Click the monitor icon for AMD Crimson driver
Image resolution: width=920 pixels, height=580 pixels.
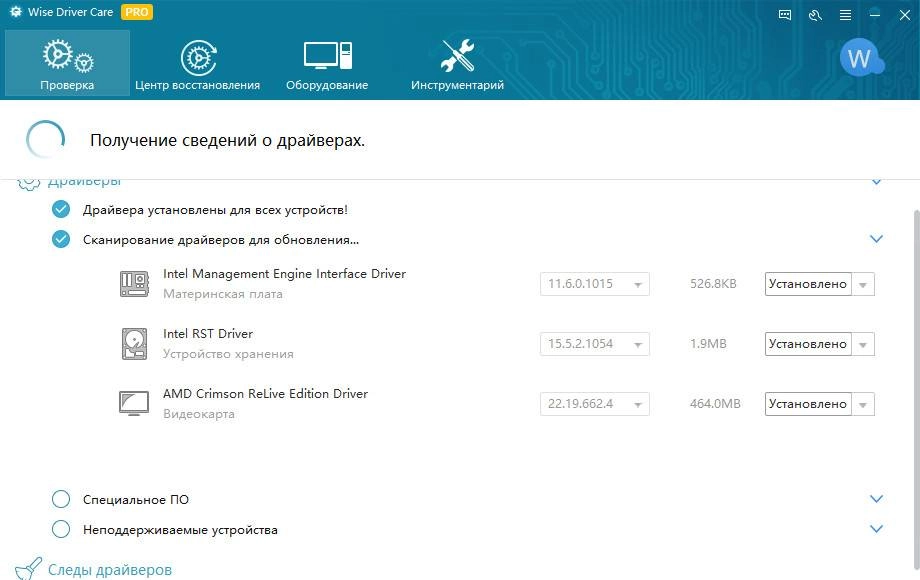pos(134,403)
